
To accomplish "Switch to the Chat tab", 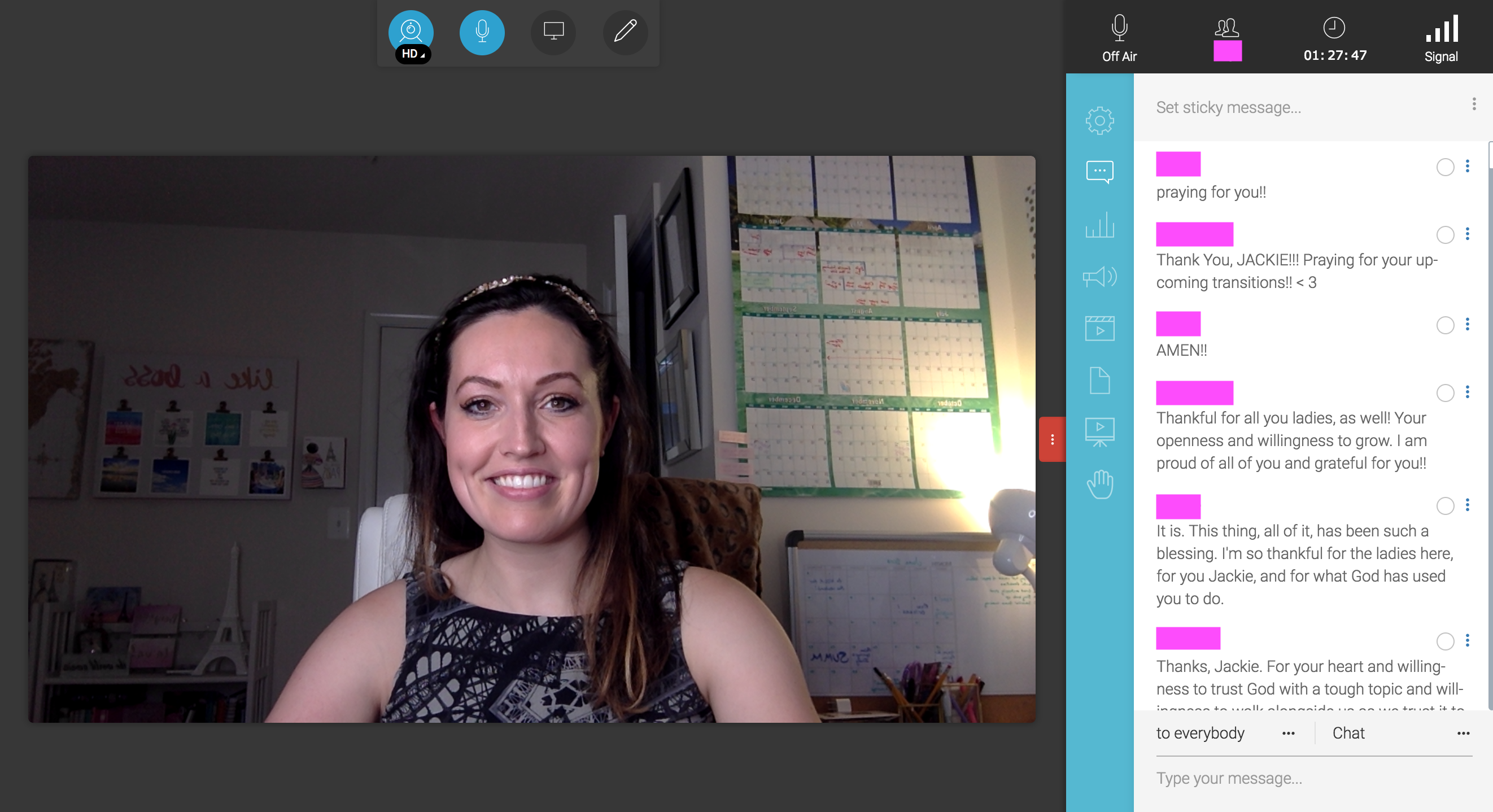I will [x=1348, y=733].
